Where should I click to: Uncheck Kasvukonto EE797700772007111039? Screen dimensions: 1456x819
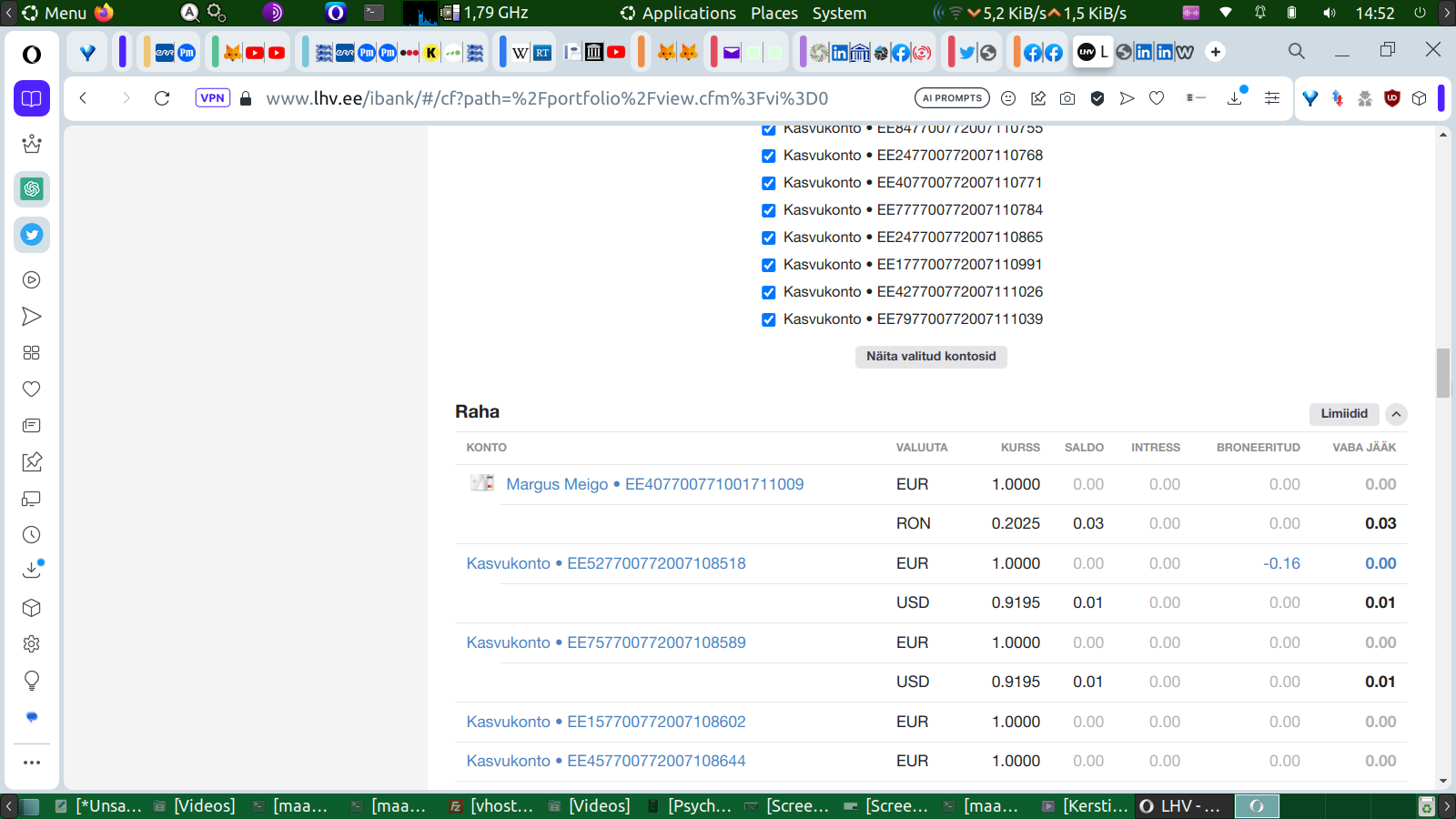click(x=769, y=319)
